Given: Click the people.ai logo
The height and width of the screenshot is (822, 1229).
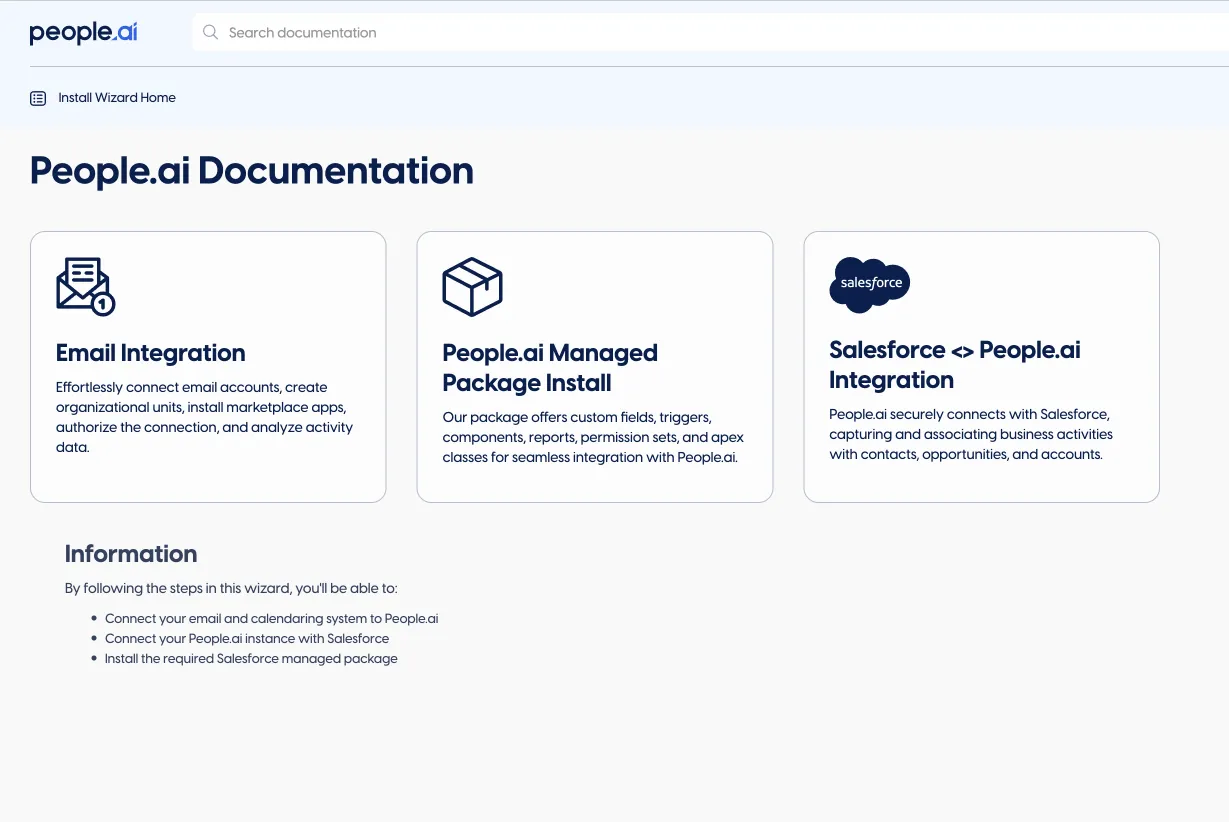Looking at the screenshot, I should pyautogui.click(x=83, y=33).
